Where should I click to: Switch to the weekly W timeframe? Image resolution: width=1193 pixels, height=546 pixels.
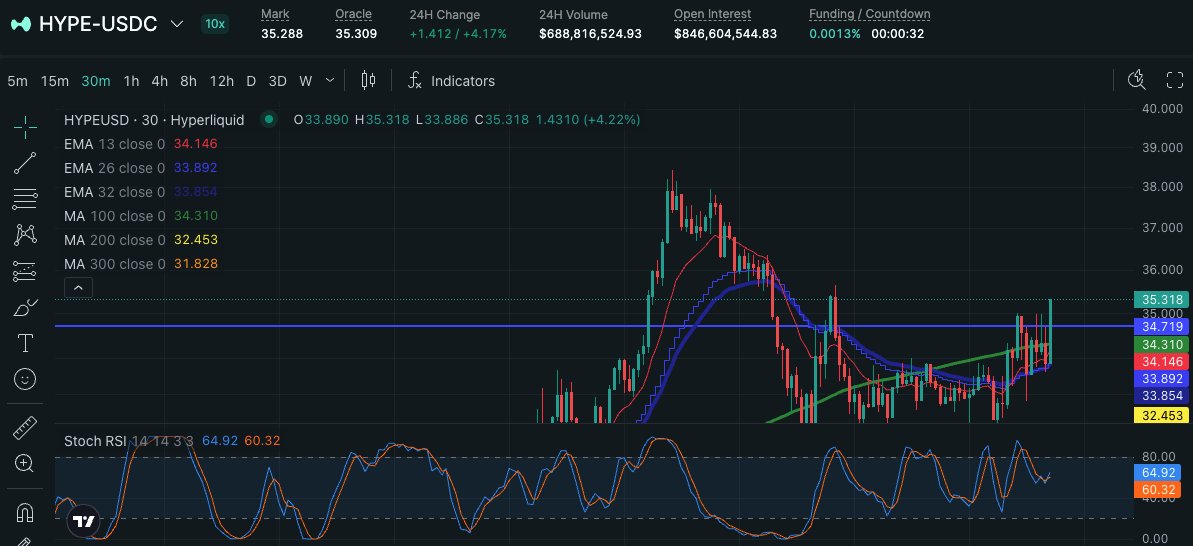(305, 81)
